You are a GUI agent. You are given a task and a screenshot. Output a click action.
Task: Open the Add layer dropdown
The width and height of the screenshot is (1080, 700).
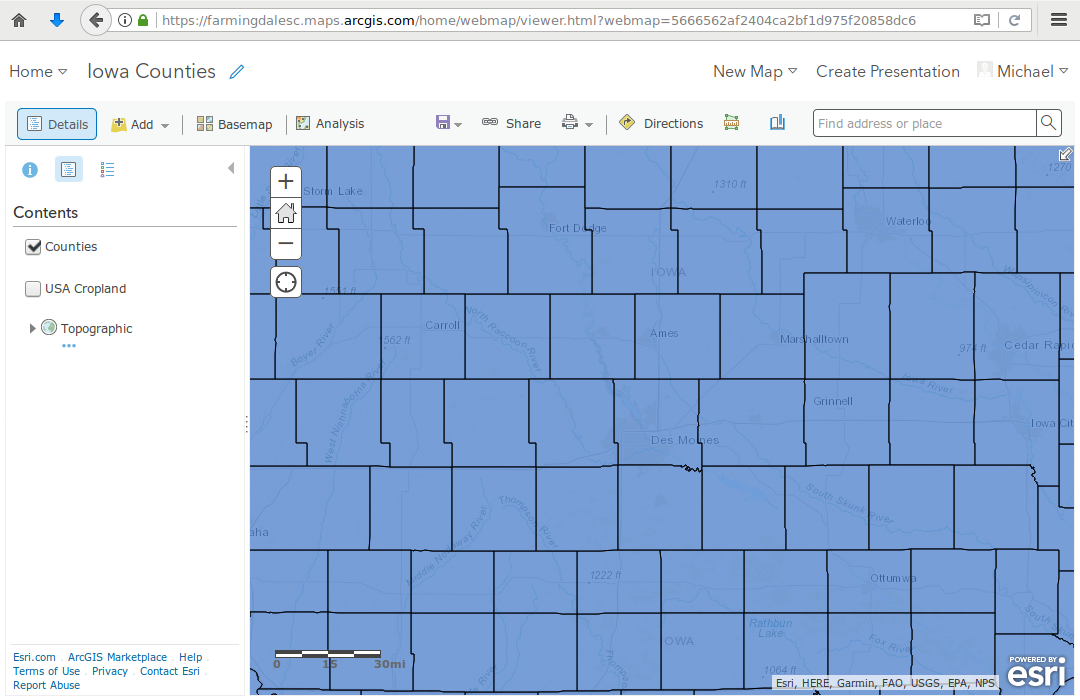141,124
